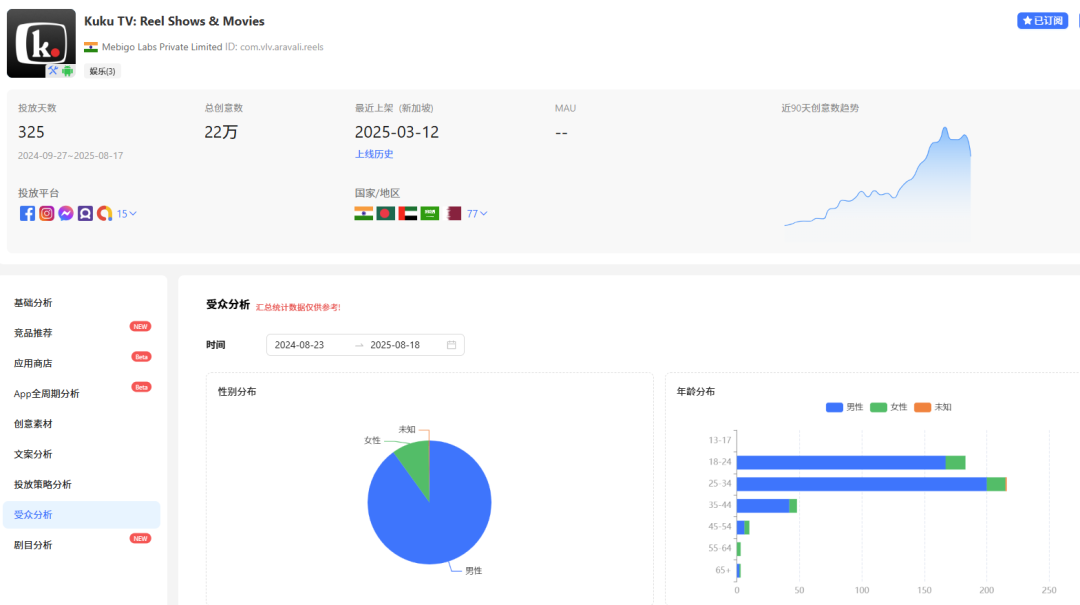The width and height of the screenshot is (1080, 605).
Task: Click the 35-44 male blue bar
Action: 762,506
